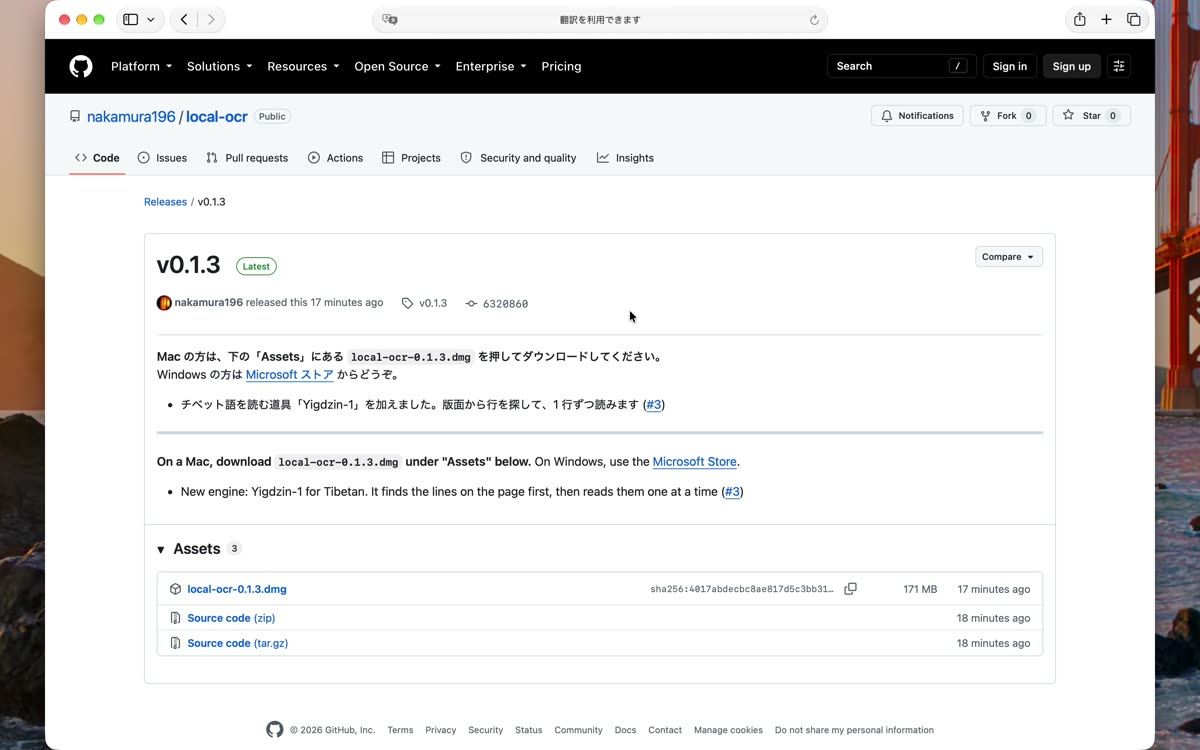Viewport: 1200px width, 750px height.
Task: Open the sidebar dropdown chevron in Safari toolbar
Action: click(x=151, y=19)
